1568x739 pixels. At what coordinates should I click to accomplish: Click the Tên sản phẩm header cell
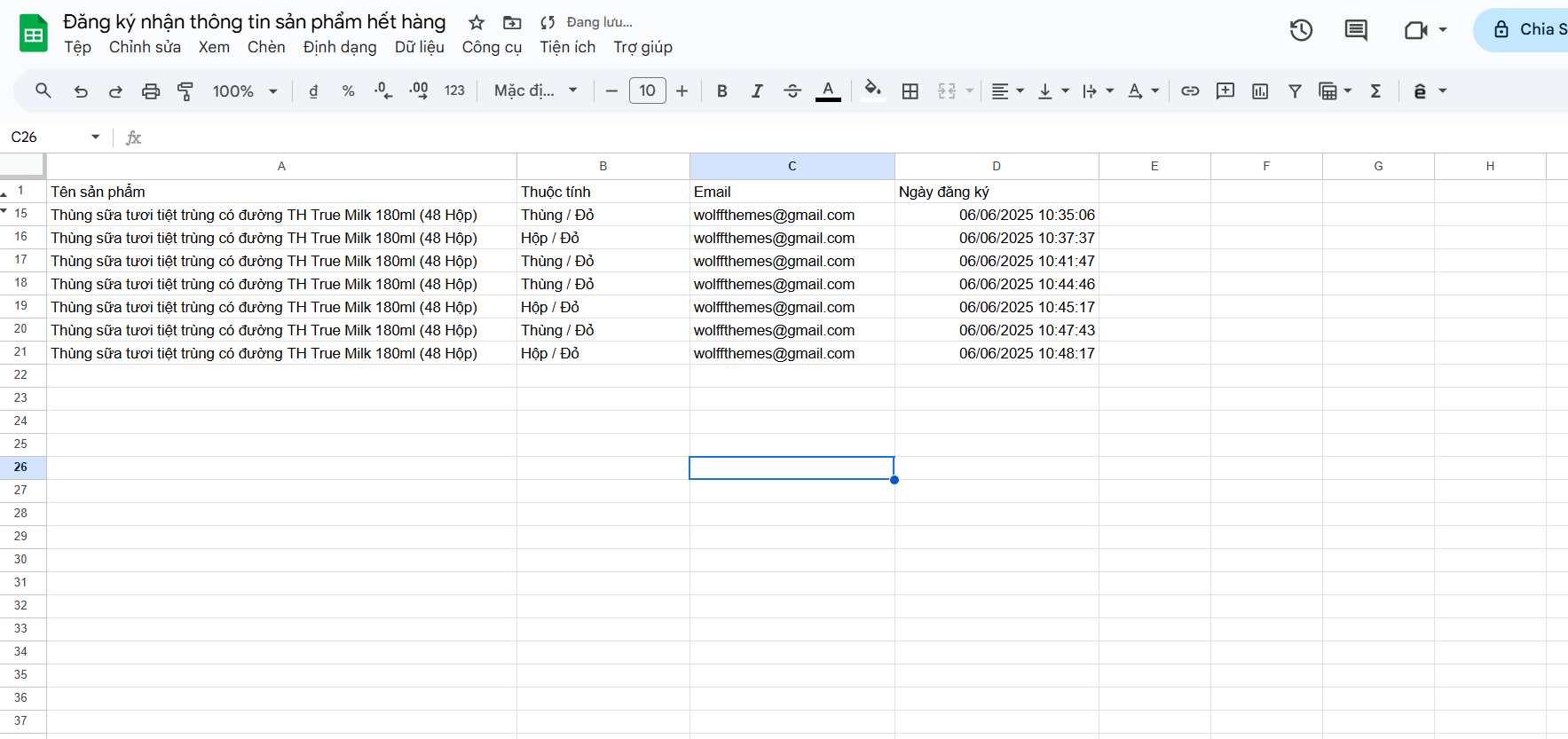click(281, 192)
